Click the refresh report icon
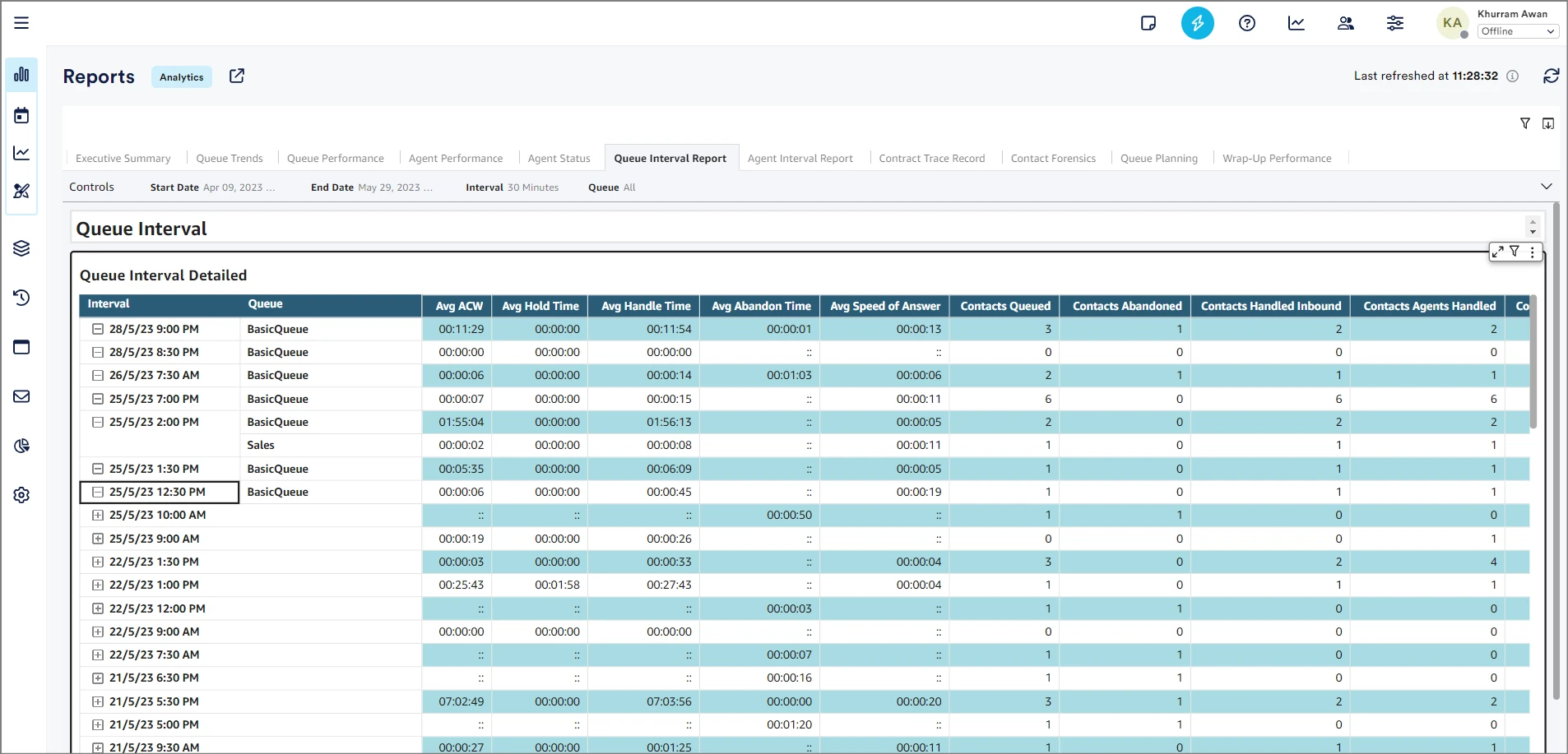Image resolution: width=1568 pixels, height=754 pixels. [x=1551, y=76]
